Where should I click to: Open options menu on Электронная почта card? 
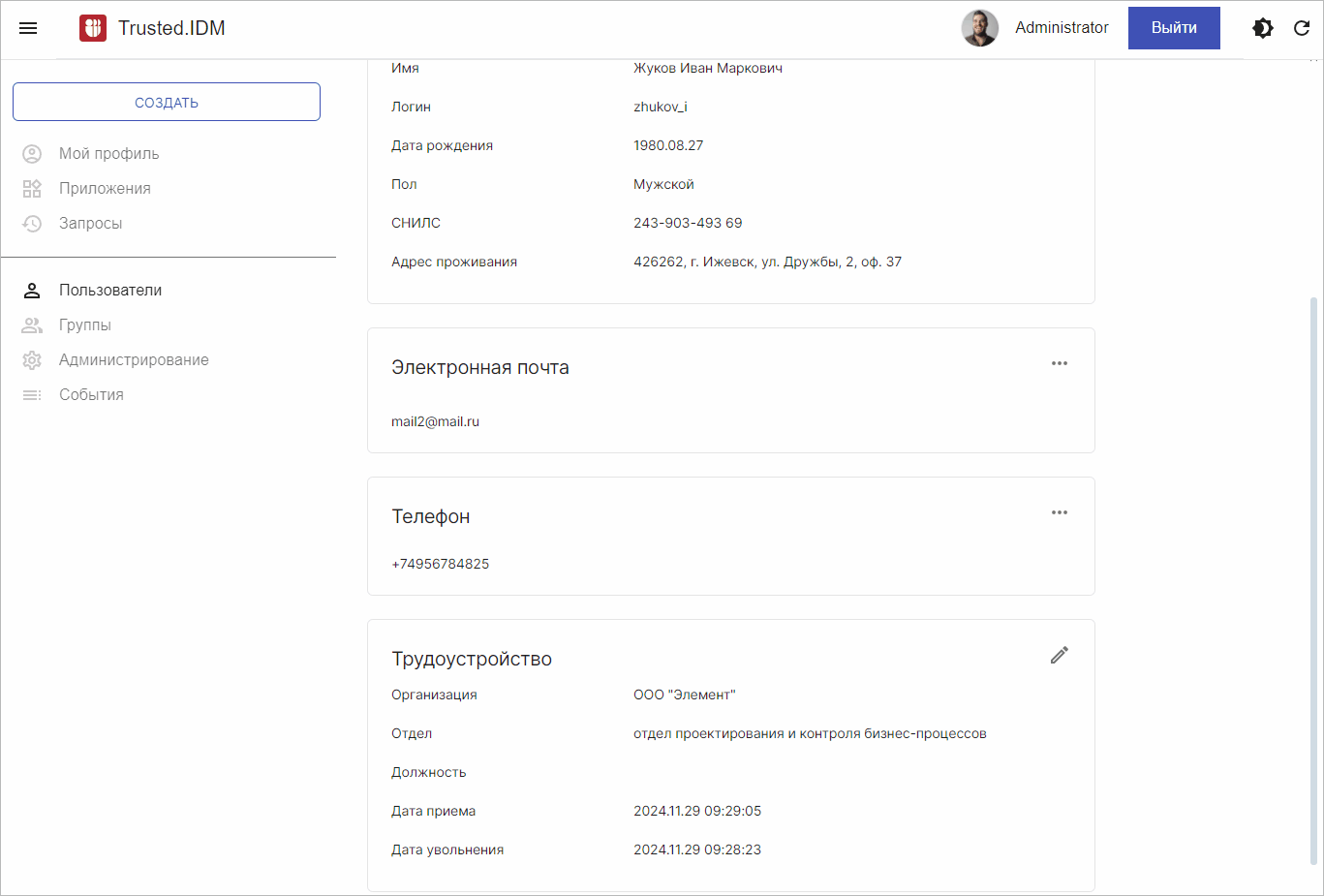click(x=1059, y=363)
